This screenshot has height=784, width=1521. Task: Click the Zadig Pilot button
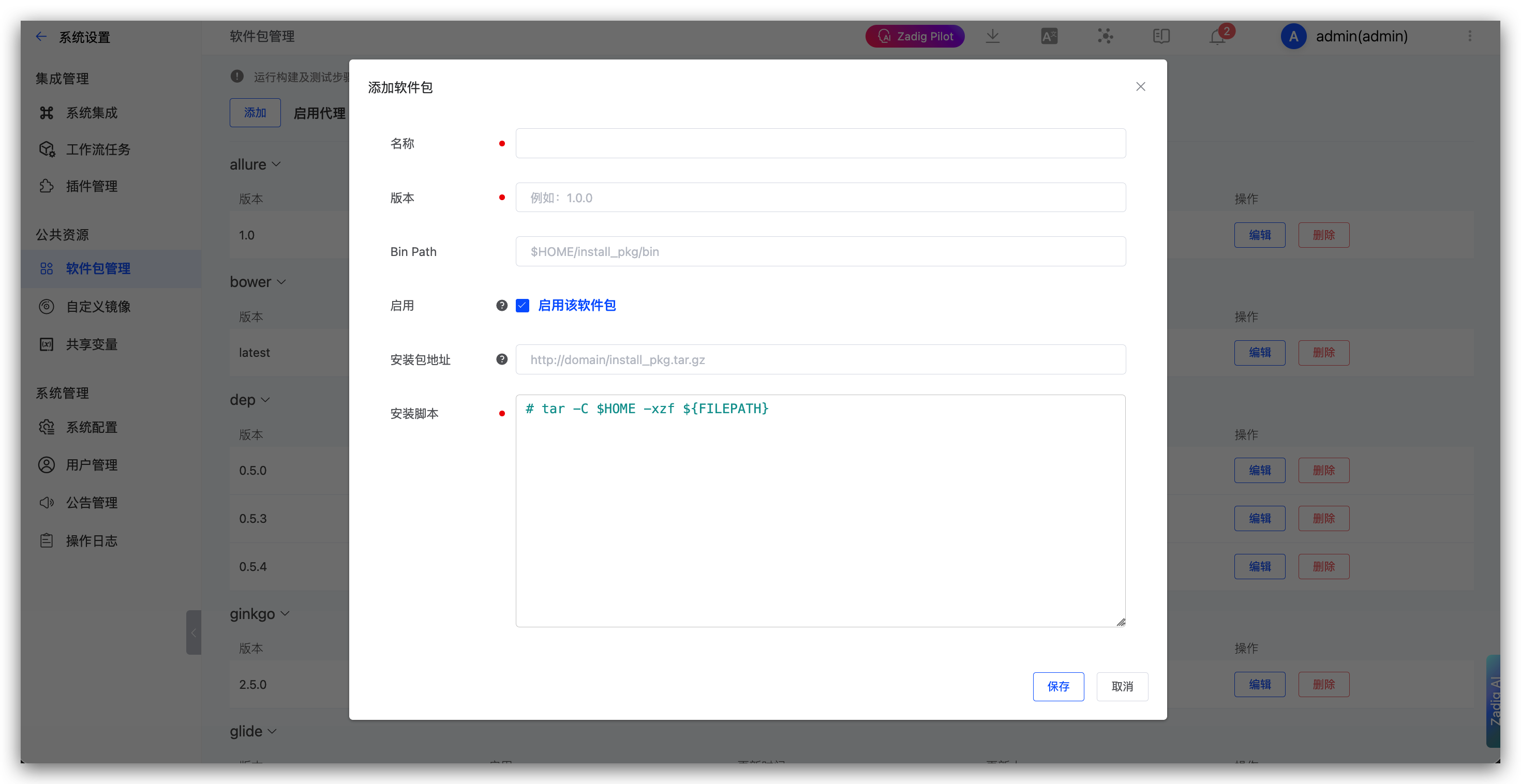coord(915,36)
